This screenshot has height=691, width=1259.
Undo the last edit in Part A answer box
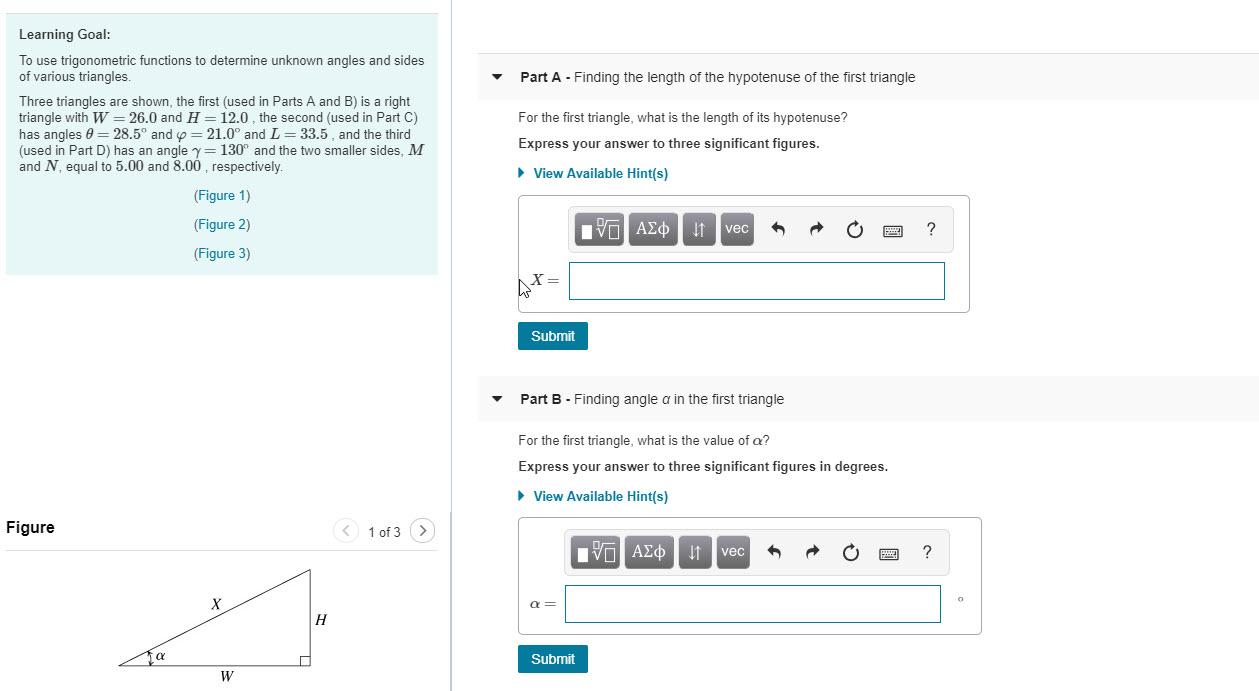point(779,228)
